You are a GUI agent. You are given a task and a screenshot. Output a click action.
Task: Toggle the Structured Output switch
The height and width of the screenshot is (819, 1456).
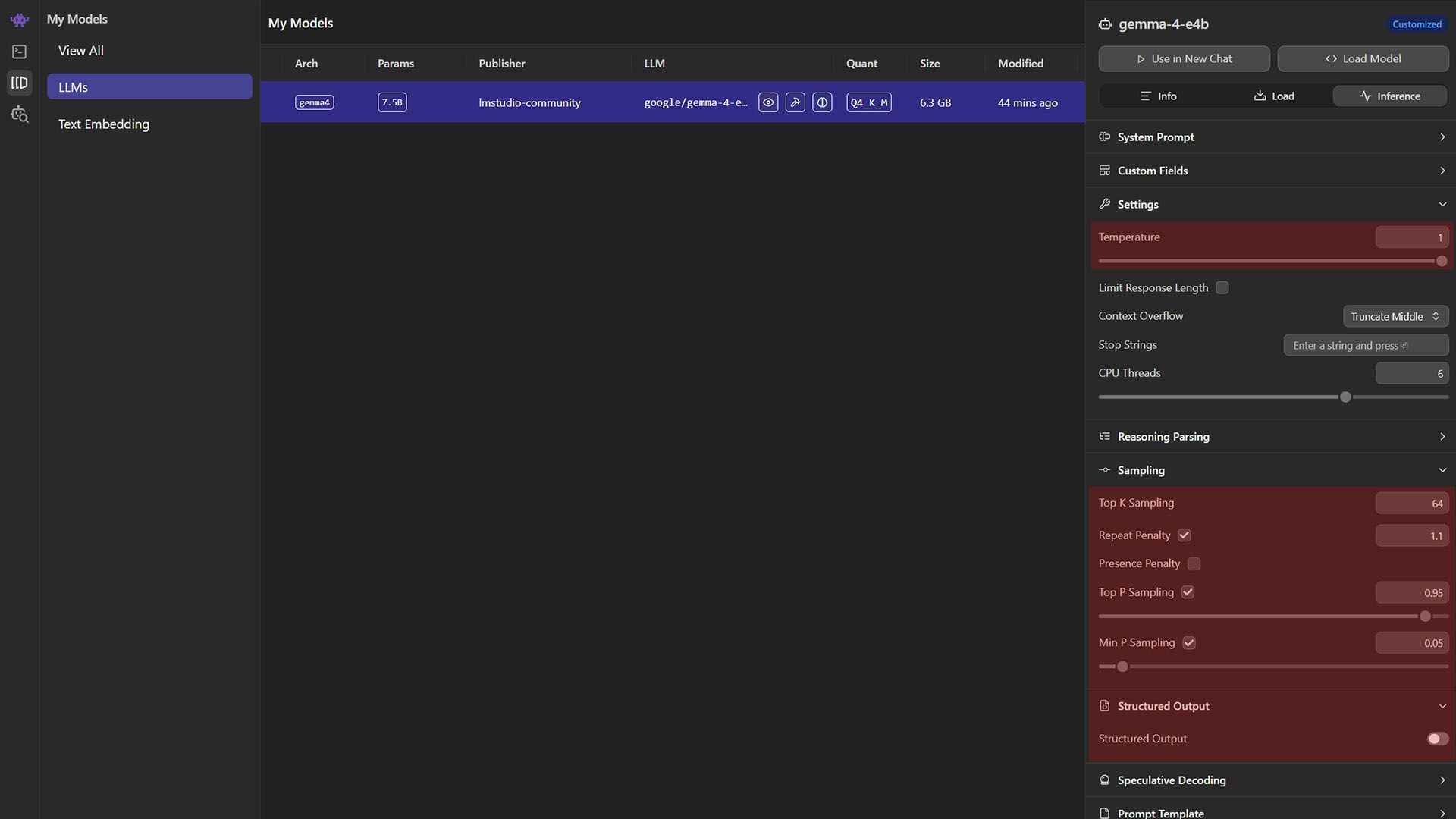(x=1437, y=739)
